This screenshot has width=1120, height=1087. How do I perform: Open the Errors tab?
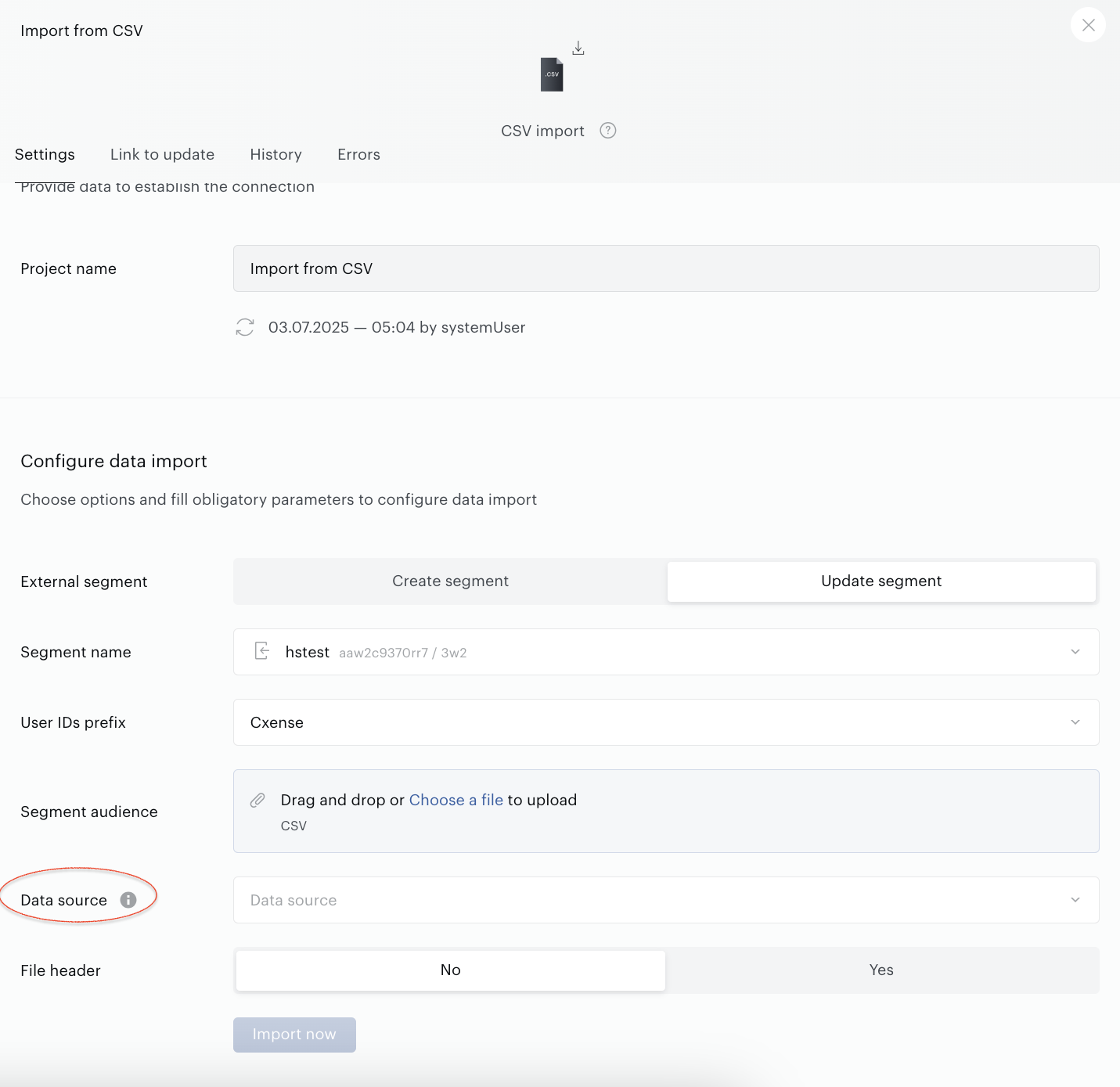coord(358,154)
